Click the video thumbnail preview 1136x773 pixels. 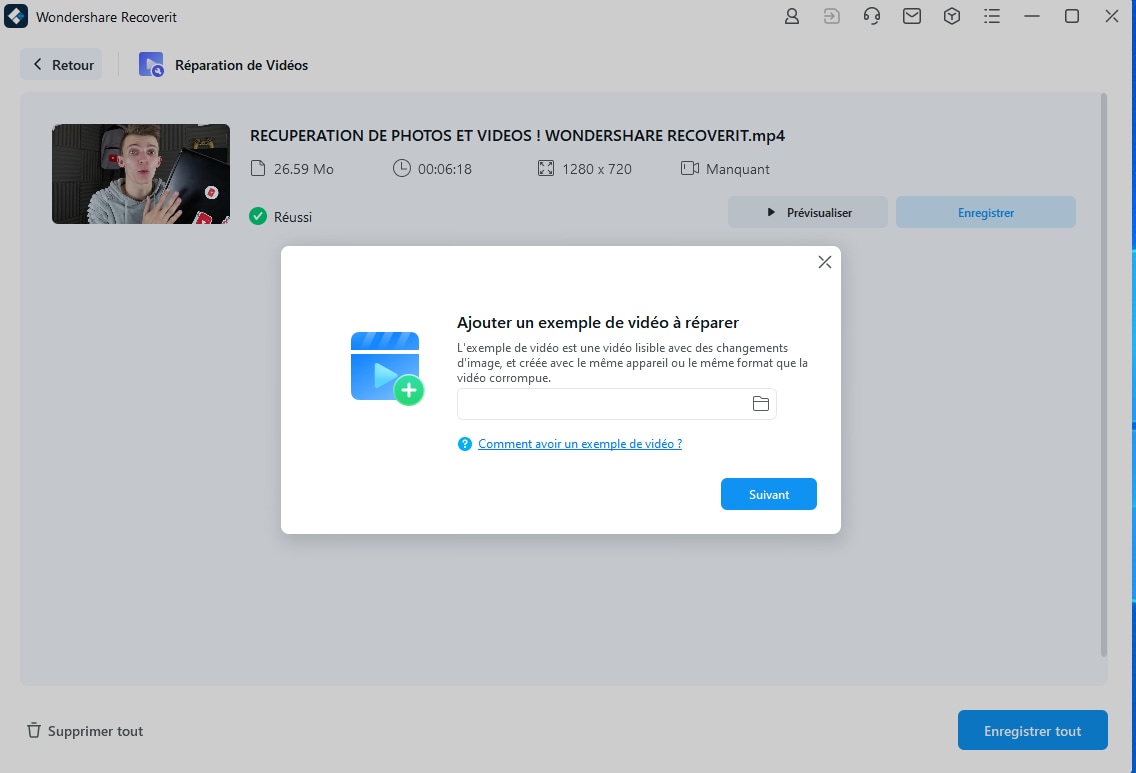click(141, 174)
